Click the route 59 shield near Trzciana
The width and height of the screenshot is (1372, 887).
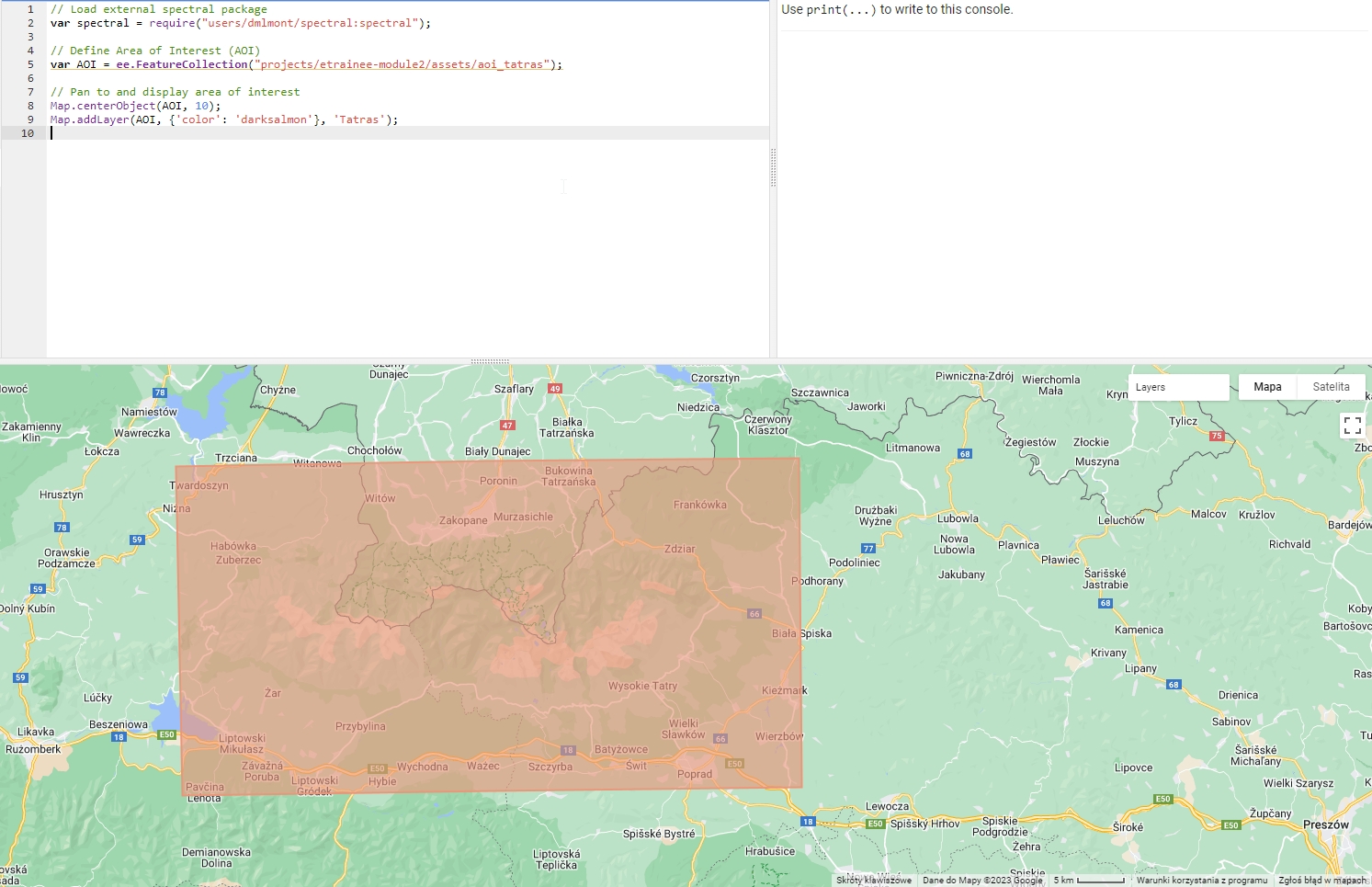136,538
